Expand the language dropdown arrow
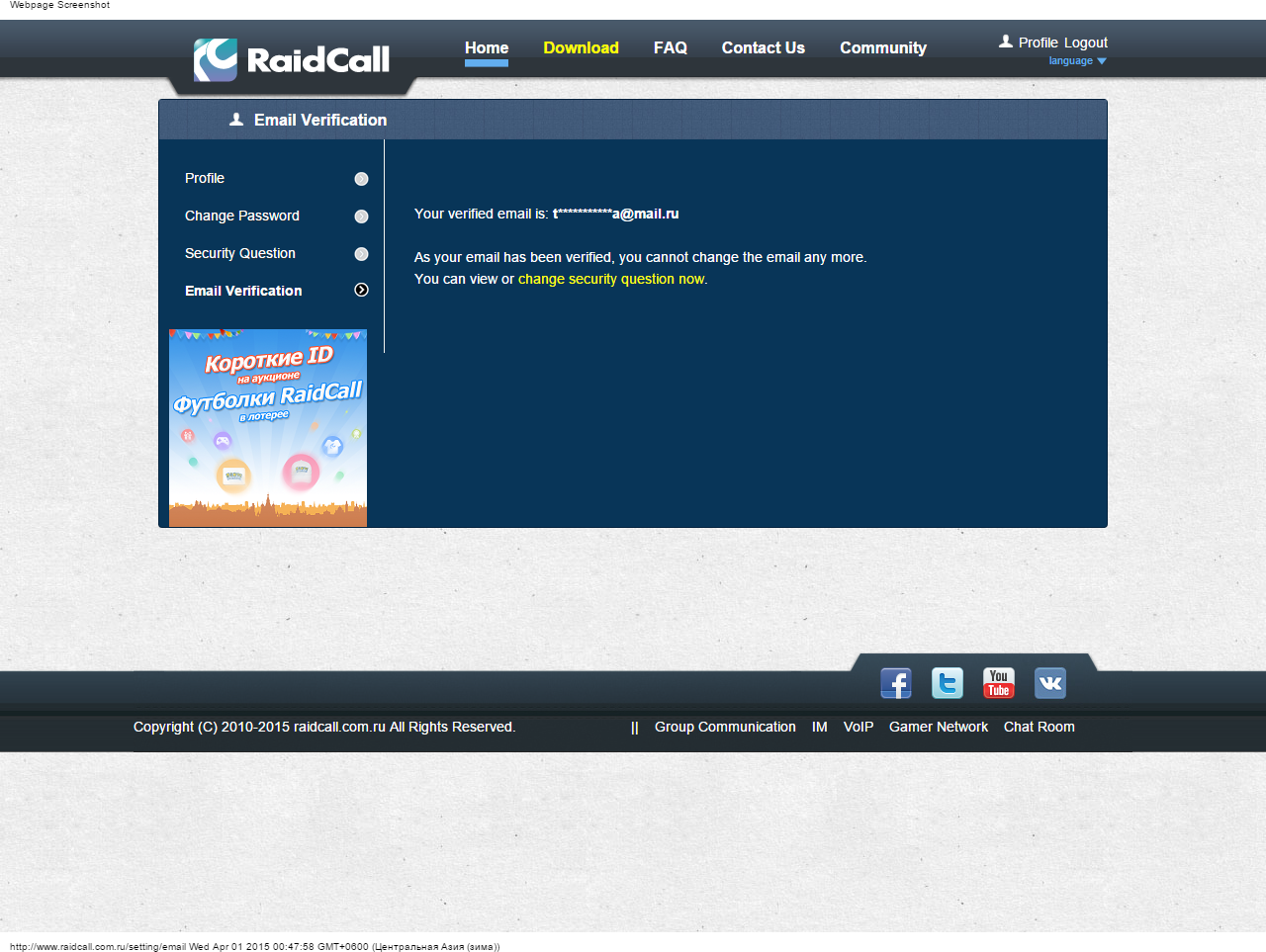The image size is (1266, 952). [1102, 61]
